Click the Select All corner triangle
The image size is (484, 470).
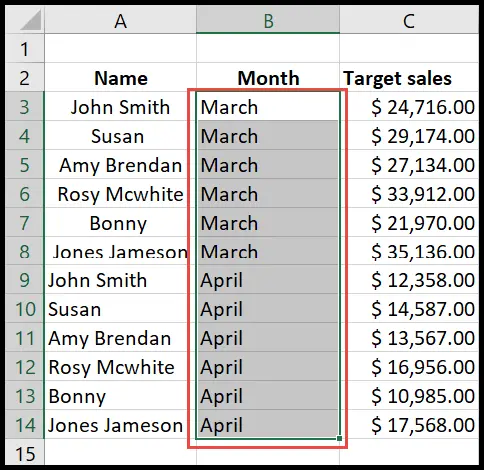30,20
